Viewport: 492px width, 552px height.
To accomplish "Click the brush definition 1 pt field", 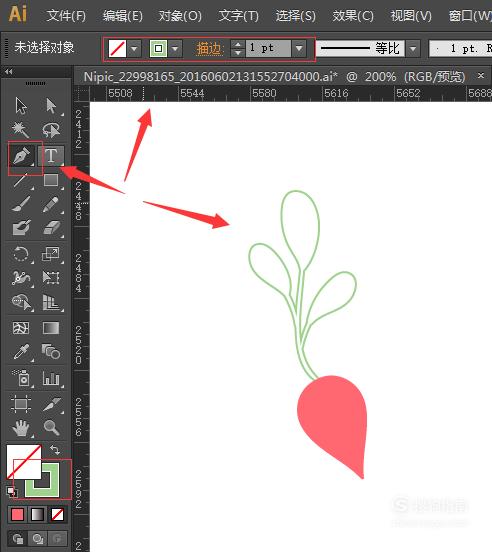I will click(460, 48).
